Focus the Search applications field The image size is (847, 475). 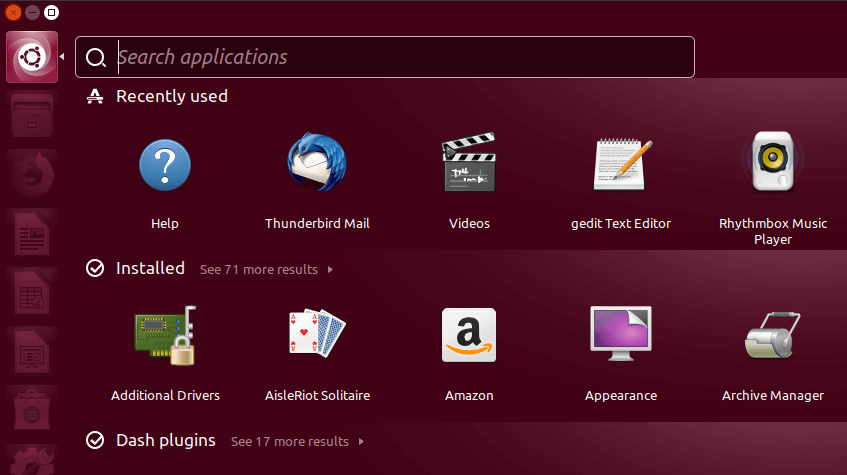tap(385, 57)
